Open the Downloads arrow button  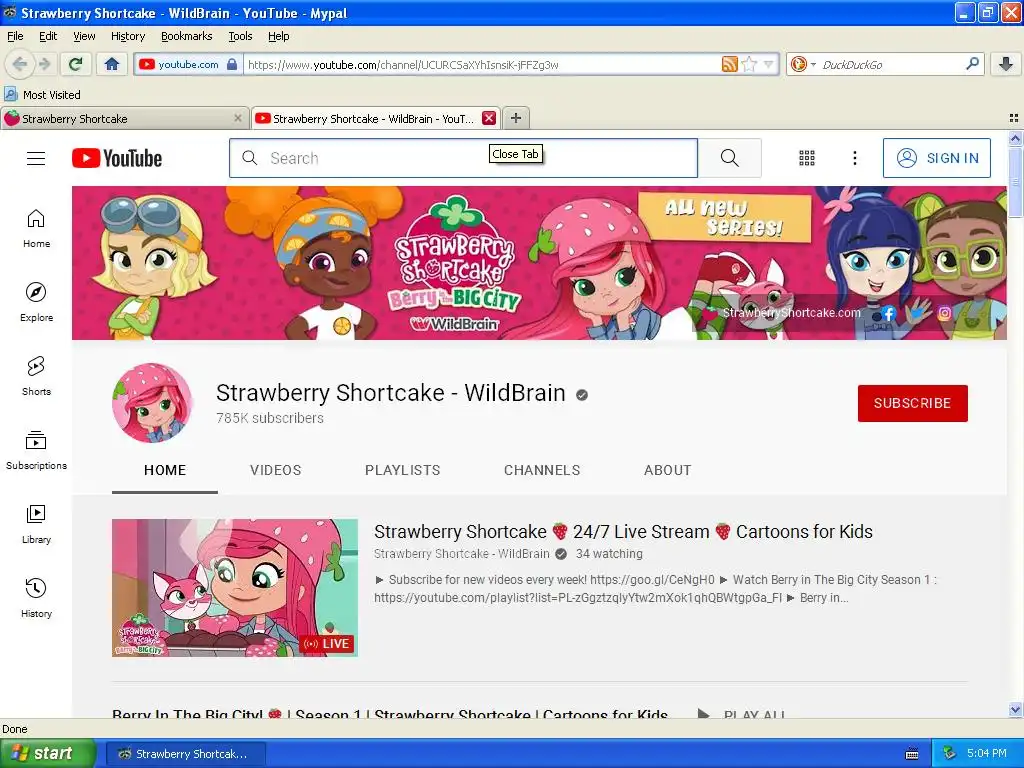1006,64
